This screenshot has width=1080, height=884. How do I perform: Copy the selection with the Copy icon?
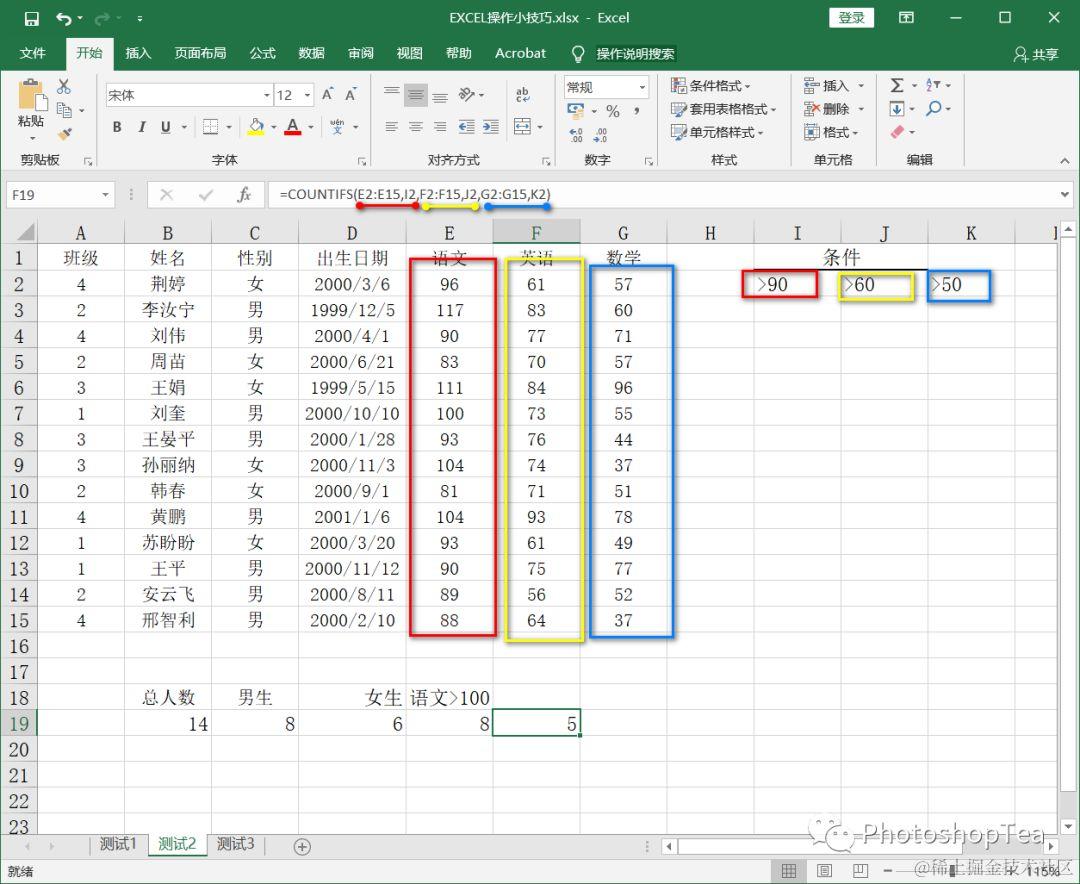tap(65, 110)
